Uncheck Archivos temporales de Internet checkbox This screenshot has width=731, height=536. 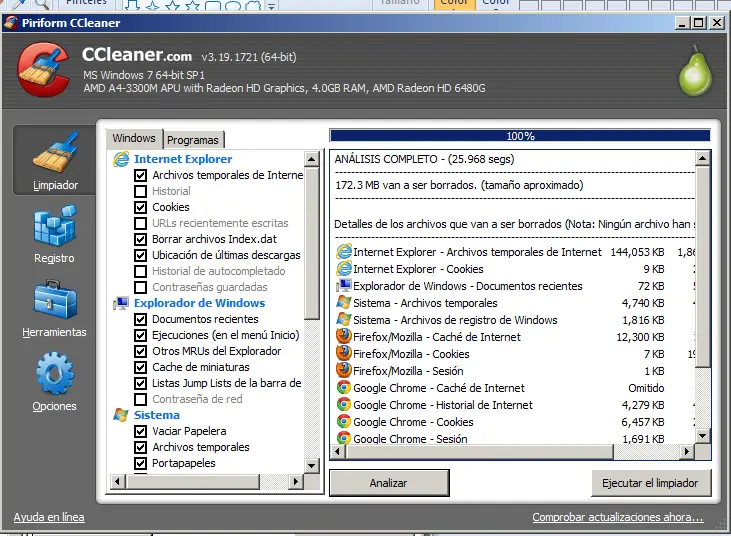coord(140,175)
